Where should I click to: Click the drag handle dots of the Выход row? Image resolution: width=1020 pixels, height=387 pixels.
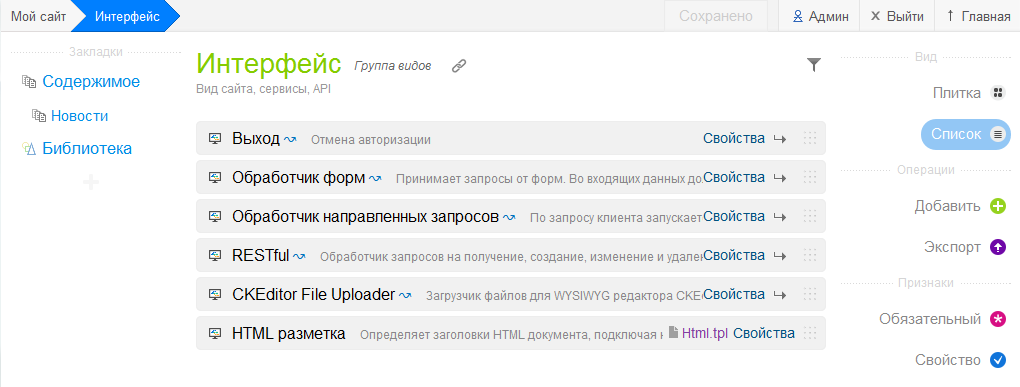coord(810,138)
